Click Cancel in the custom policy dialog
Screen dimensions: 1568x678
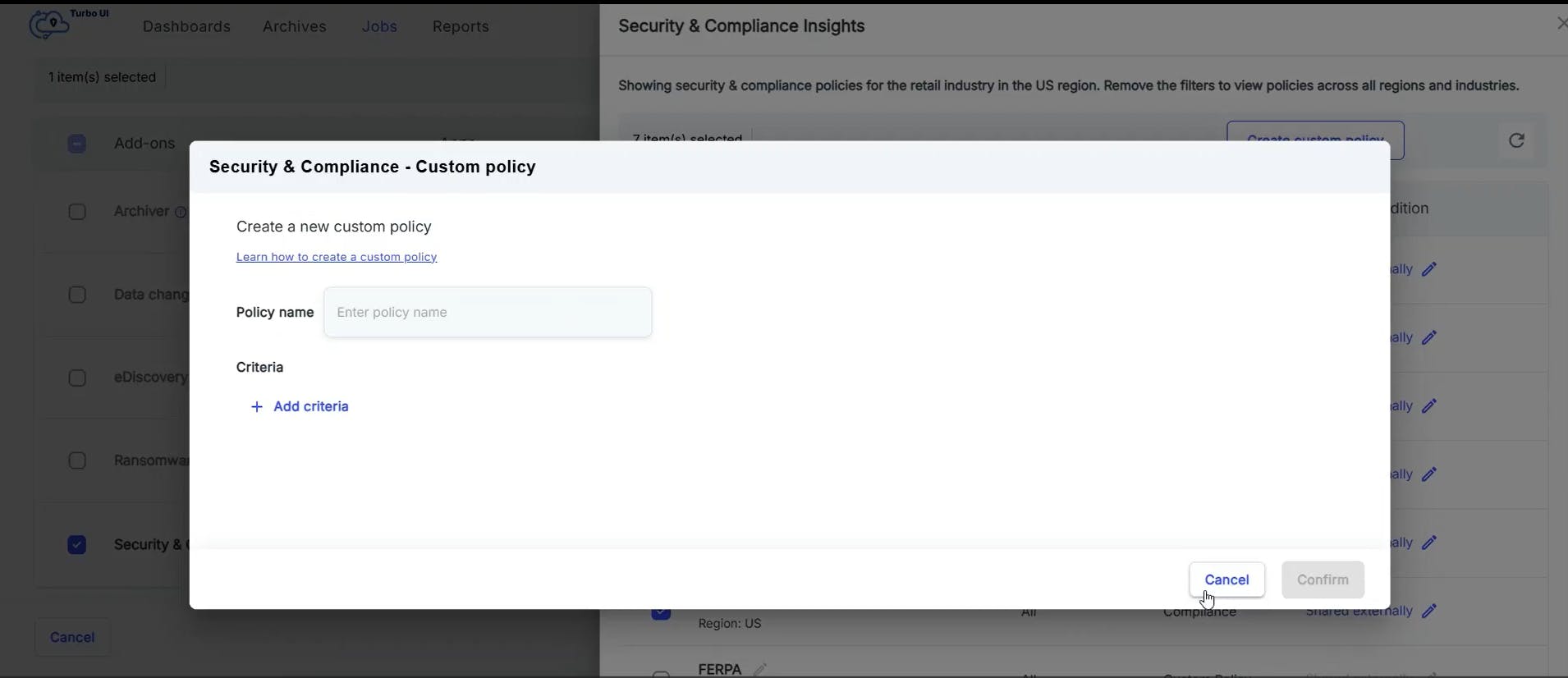[1226, 580]
